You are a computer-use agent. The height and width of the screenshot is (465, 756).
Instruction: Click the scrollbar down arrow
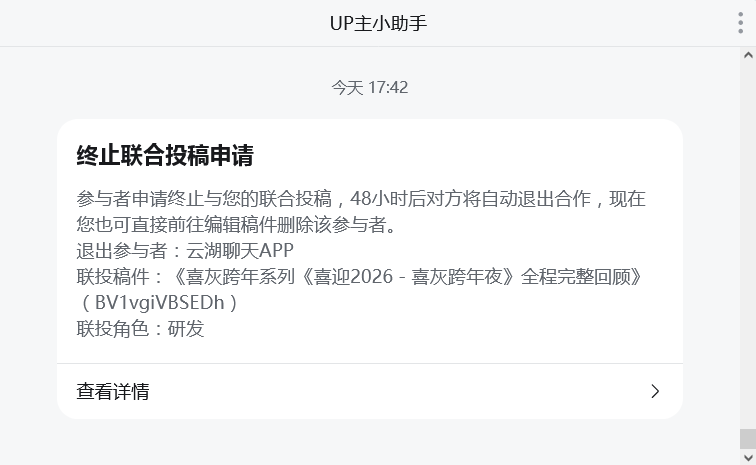point(748,457)
